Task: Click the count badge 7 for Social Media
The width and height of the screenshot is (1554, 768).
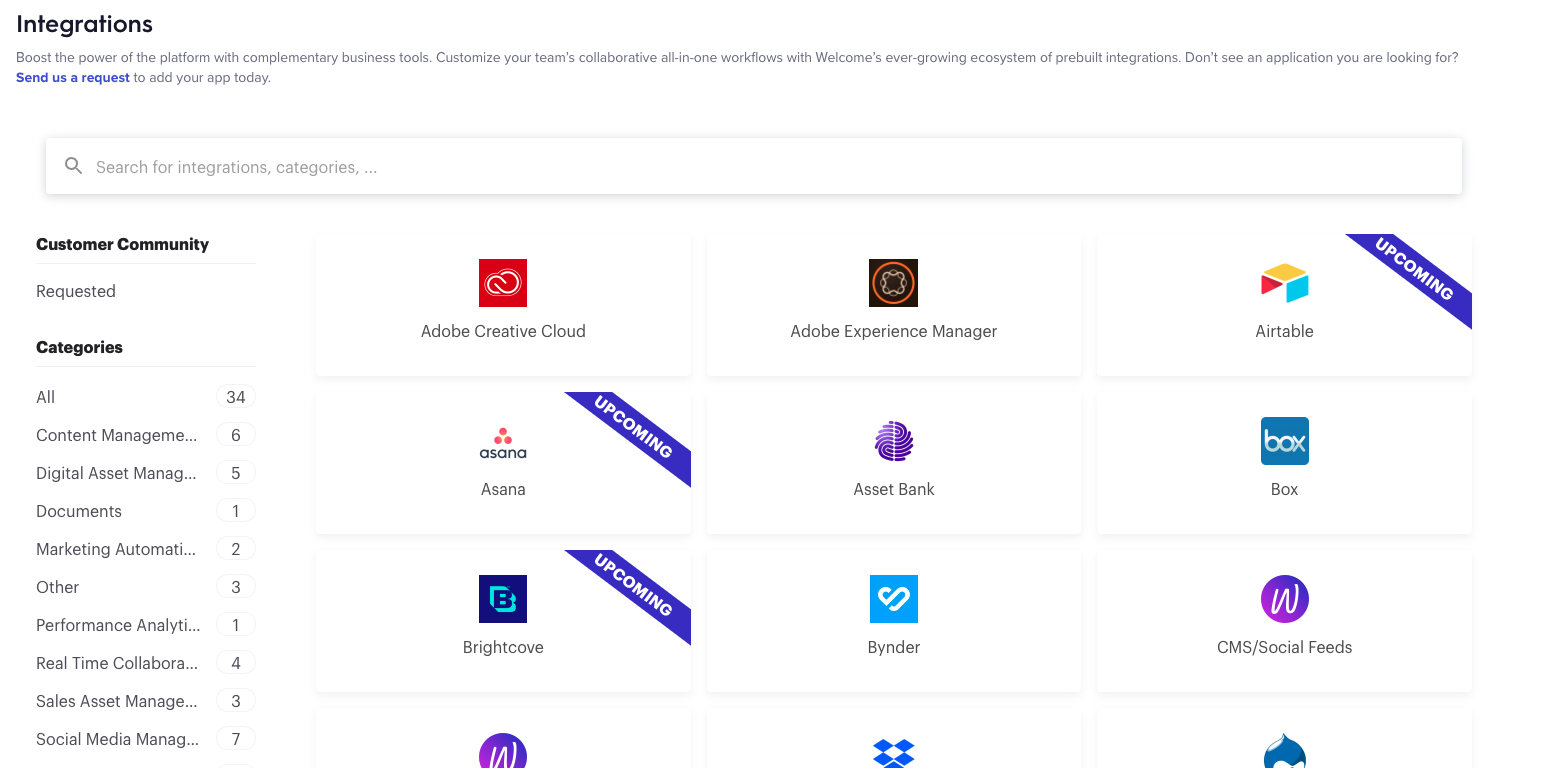Action: click(x=236, y=739)
